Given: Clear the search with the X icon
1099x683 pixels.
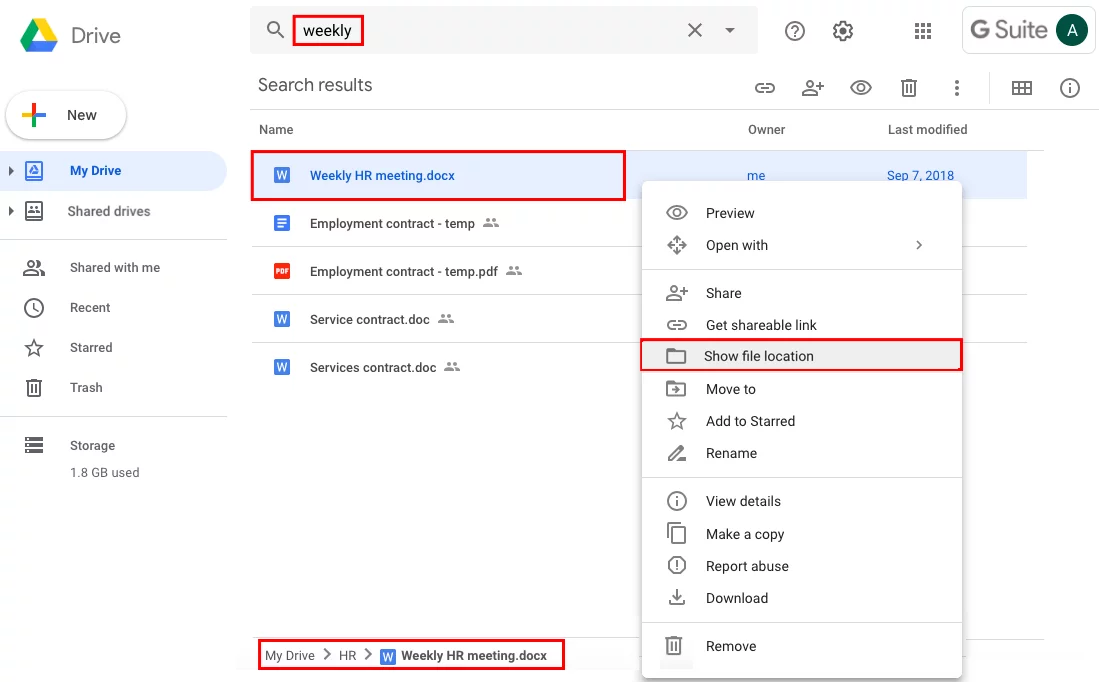Looking at the screenshot, I should tap(695, 30).
